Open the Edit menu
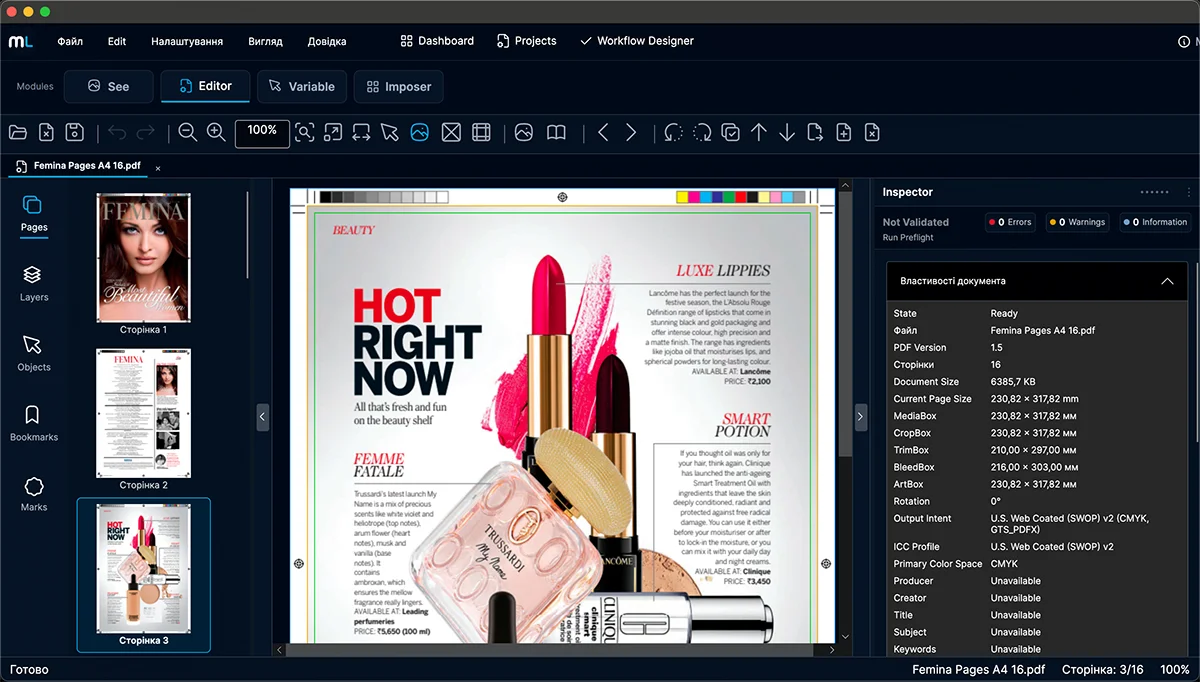The image size is (1200, 682). (x=117, y=41)
